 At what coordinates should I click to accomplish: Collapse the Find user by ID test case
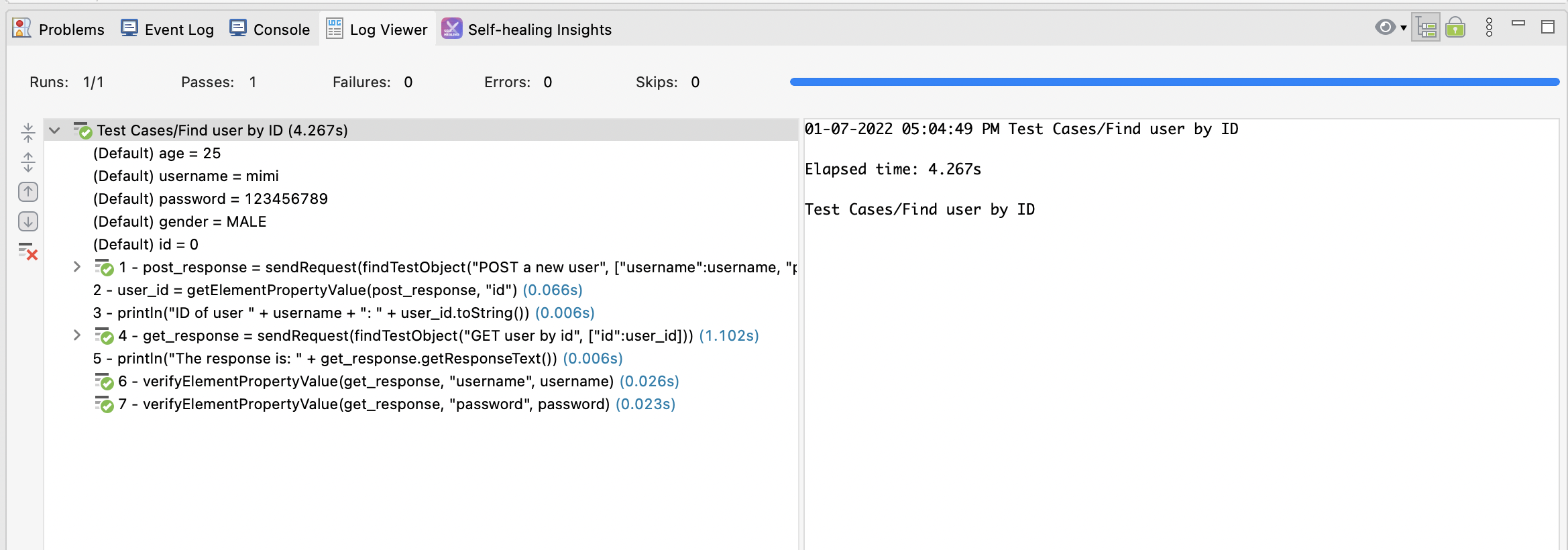coord(55,130)
